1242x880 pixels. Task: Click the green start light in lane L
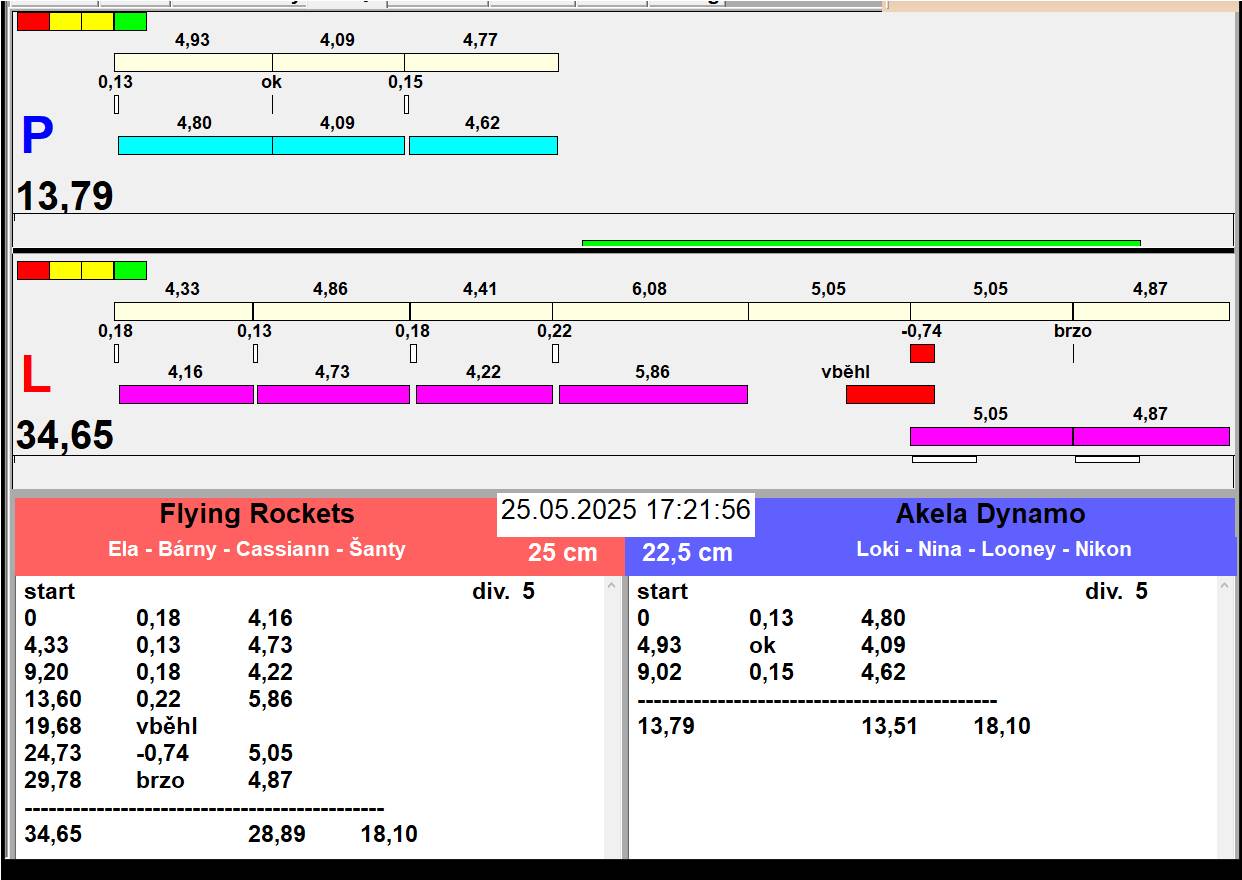click(x=130, y=270)
